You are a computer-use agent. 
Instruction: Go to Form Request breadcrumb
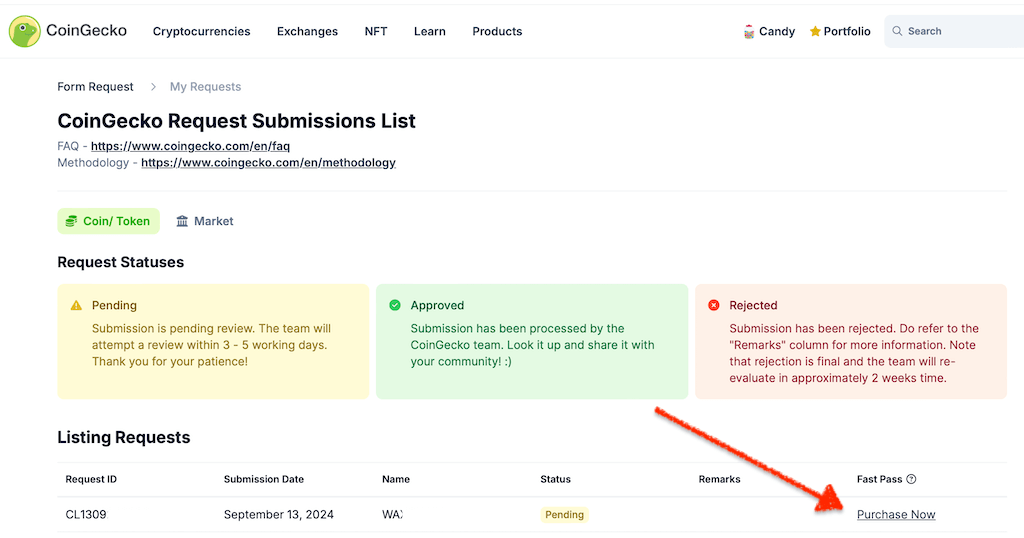95,87
